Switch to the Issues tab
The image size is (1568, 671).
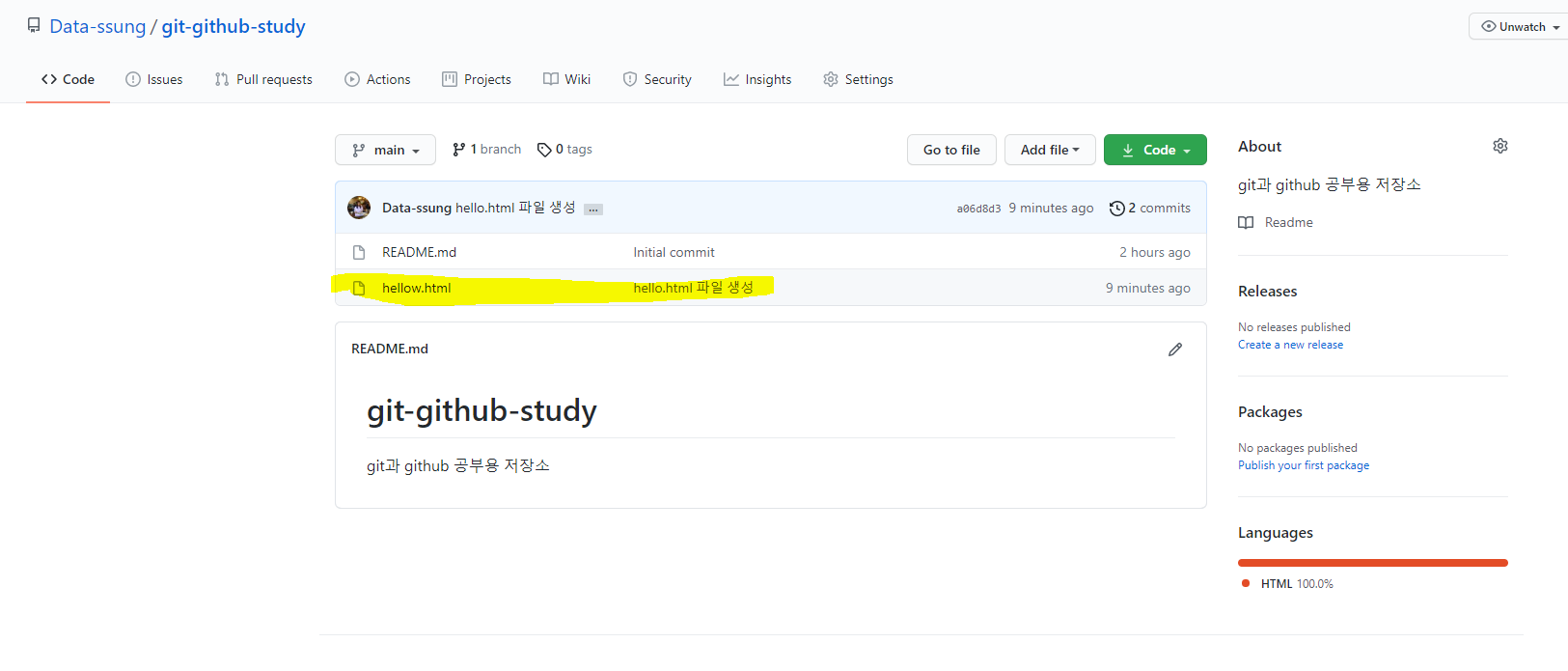154,79
